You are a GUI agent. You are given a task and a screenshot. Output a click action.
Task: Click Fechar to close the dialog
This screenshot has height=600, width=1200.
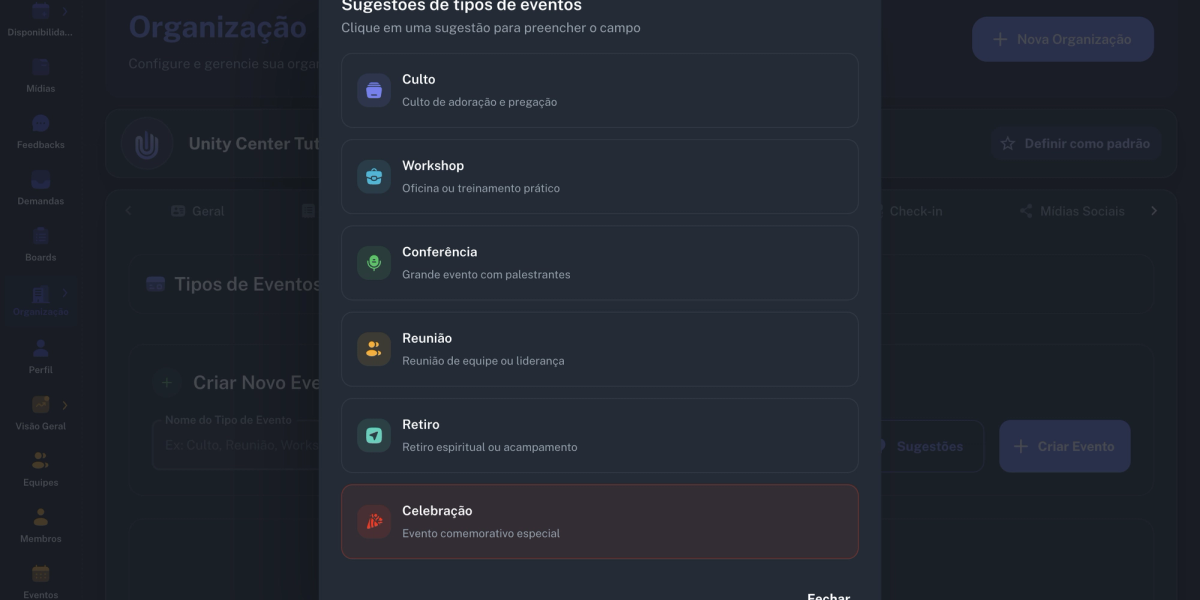(828, 594)
